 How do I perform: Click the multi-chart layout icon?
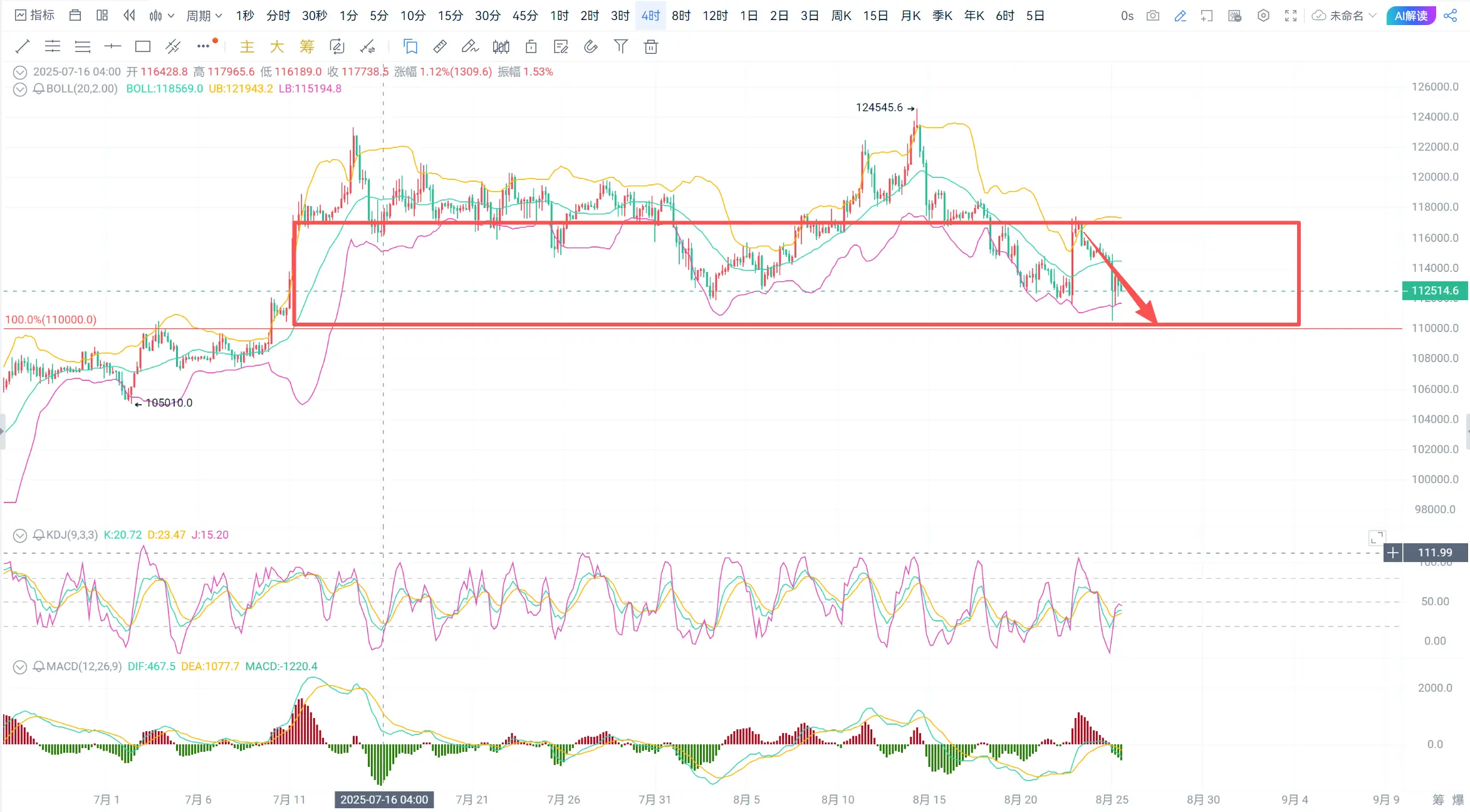coord(102,16)
